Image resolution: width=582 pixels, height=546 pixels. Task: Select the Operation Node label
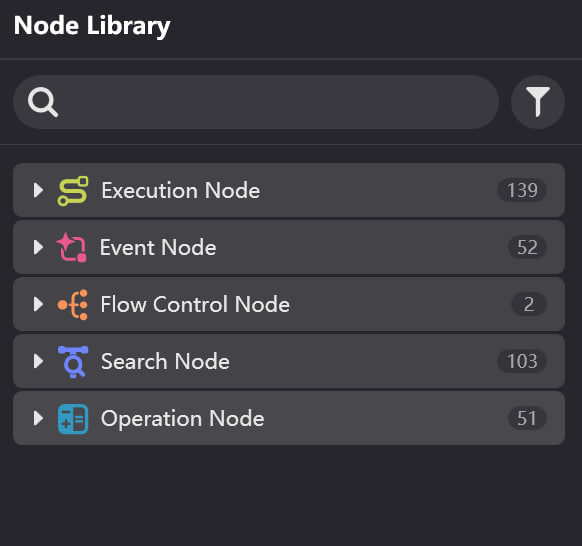tap(183, 419)
